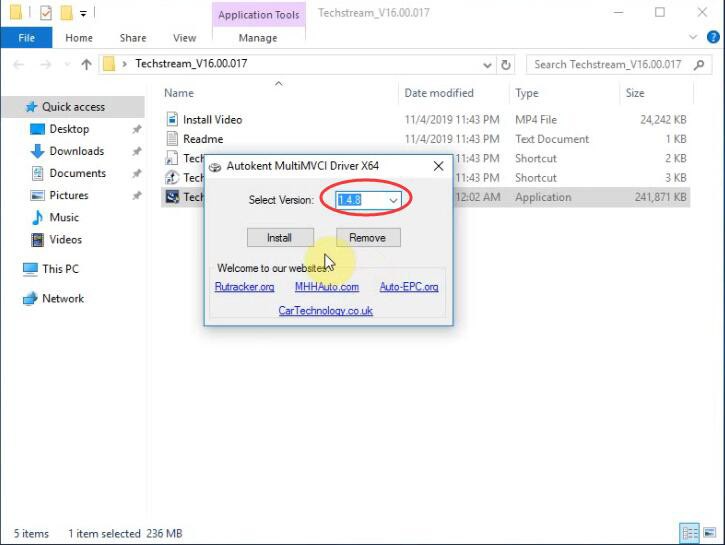The width and height of the screenshot is (725, 545).
Task: Click the folder icon in address bar
Action: [109, 64]
